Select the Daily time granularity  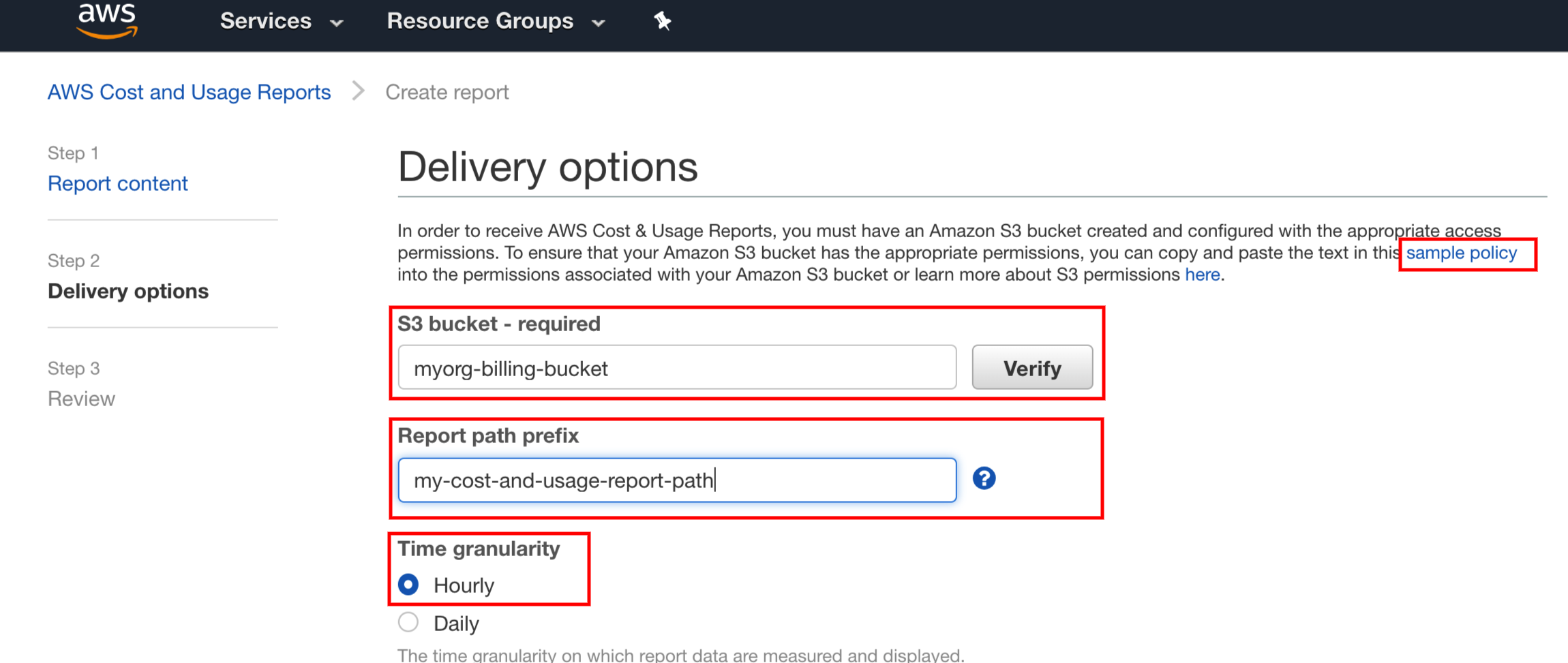pyautogui.click(x=408, y=622)
